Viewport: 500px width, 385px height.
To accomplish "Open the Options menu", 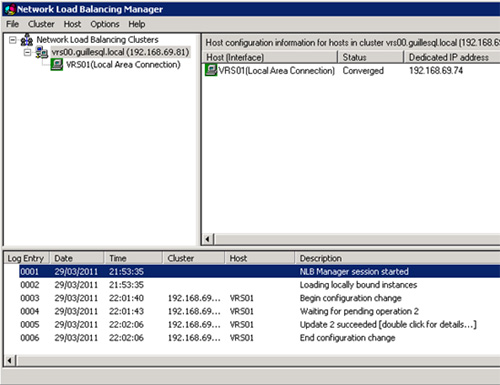I will point(105,24).
